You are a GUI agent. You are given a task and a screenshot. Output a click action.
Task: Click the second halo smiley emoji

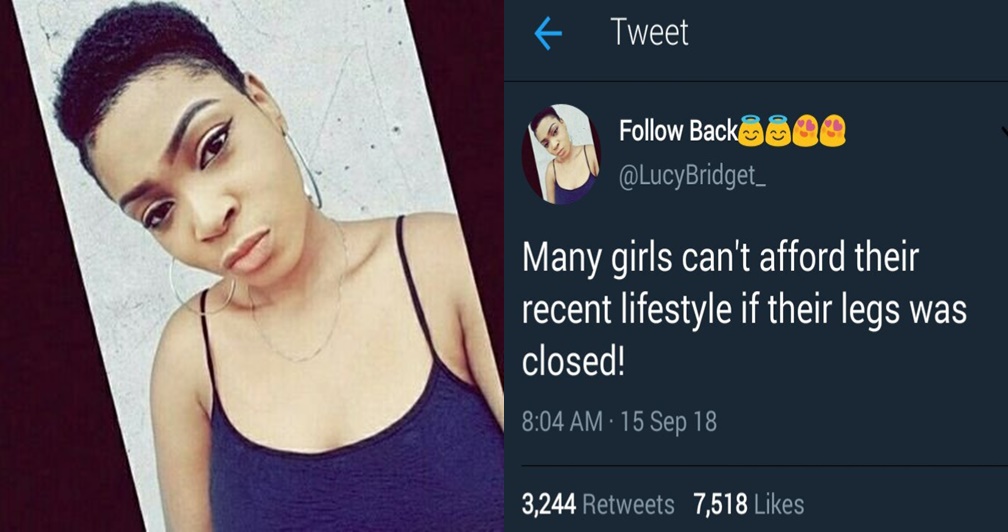(777, 130)
